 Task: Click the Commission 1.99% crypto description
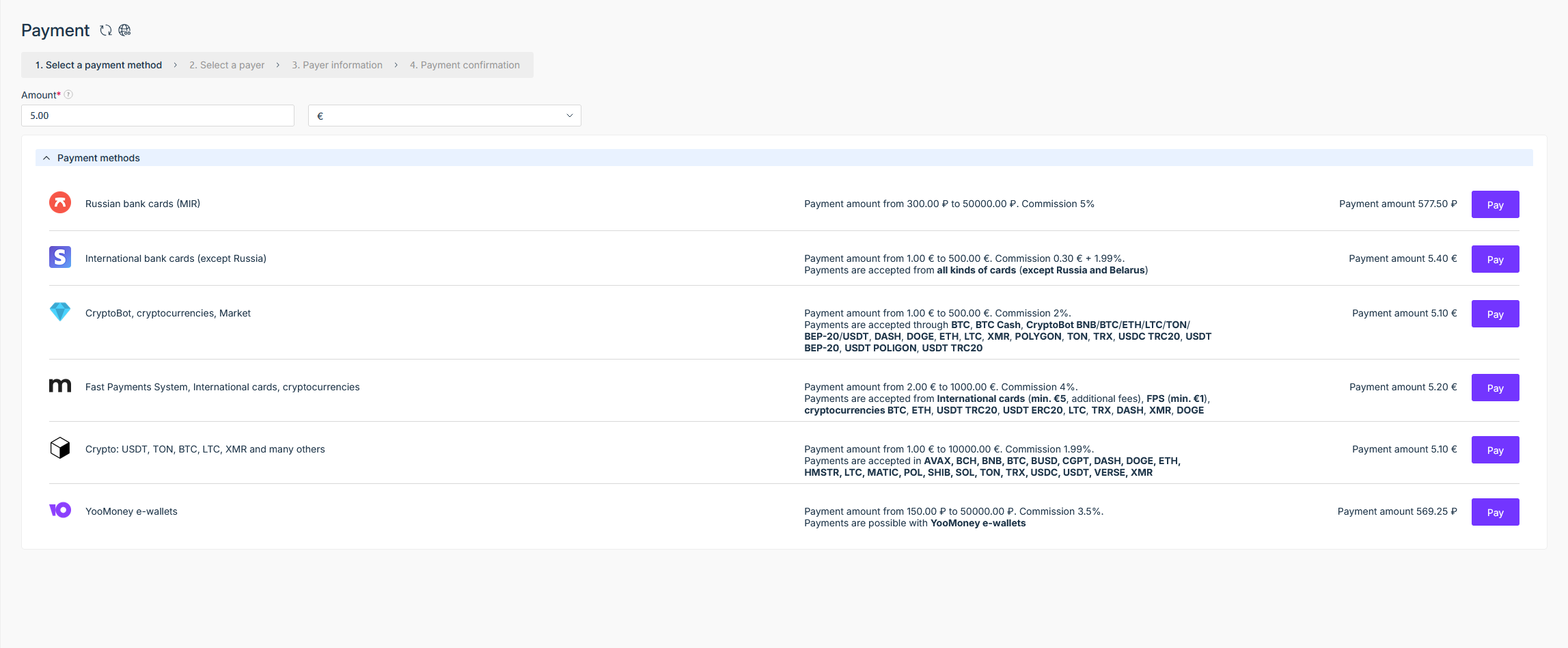[949, 449]
